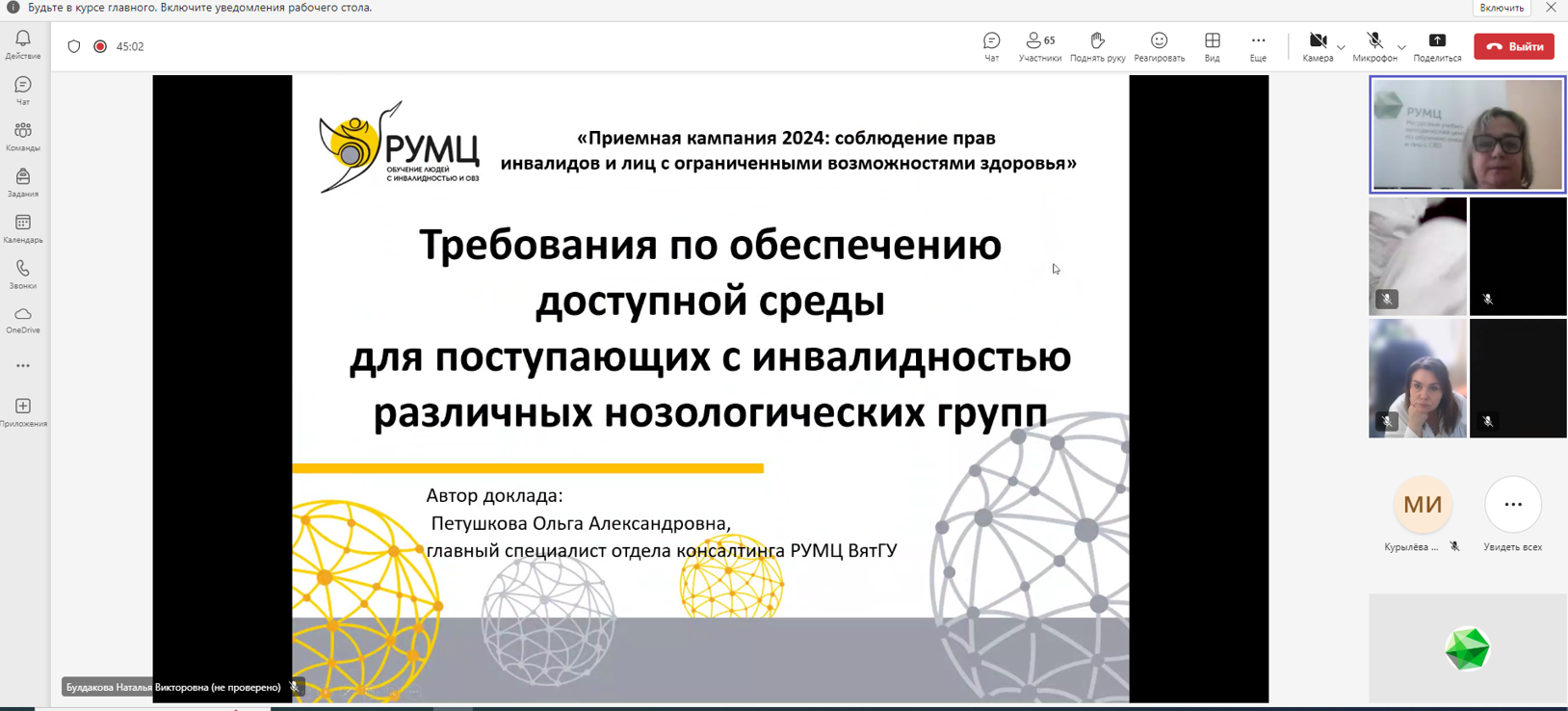Expand more apps ellipsis in sidebar
1568x711 pixels.
23,366
